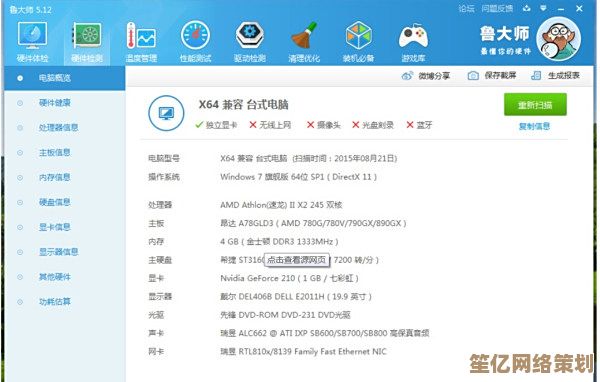Select 硬件检测 toolbar icon
This screenshot has width=600, height=382.
coord(87,42)
